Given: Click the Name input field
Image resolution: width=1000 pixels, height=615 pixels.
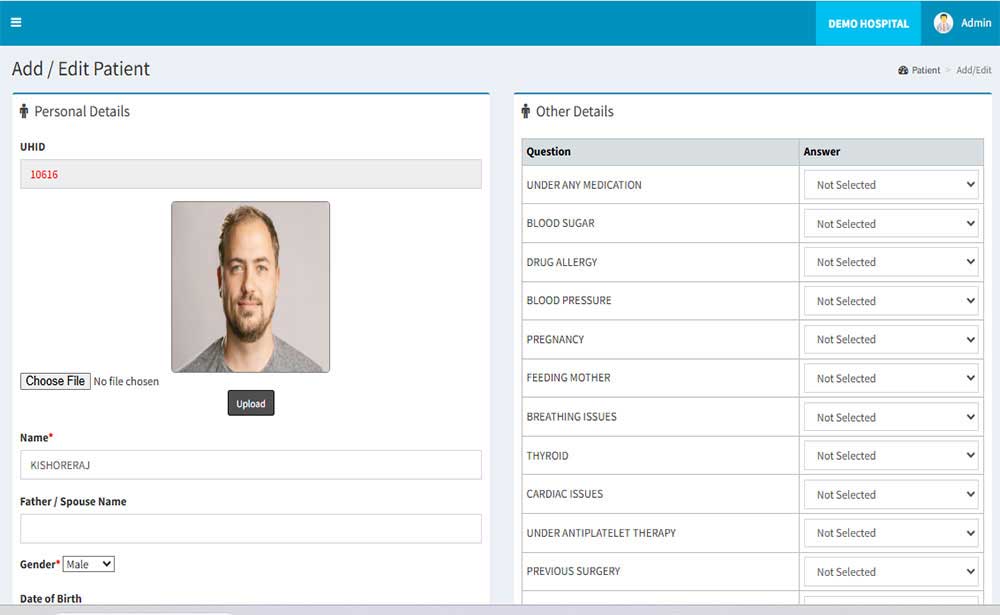Looking at the screenshot, I should click(x=250, y=465).
